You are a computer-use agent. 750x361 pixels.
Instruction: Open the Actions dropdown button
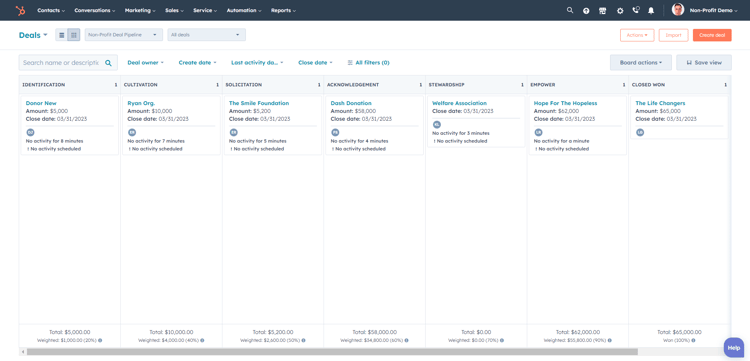coord(637,35)
